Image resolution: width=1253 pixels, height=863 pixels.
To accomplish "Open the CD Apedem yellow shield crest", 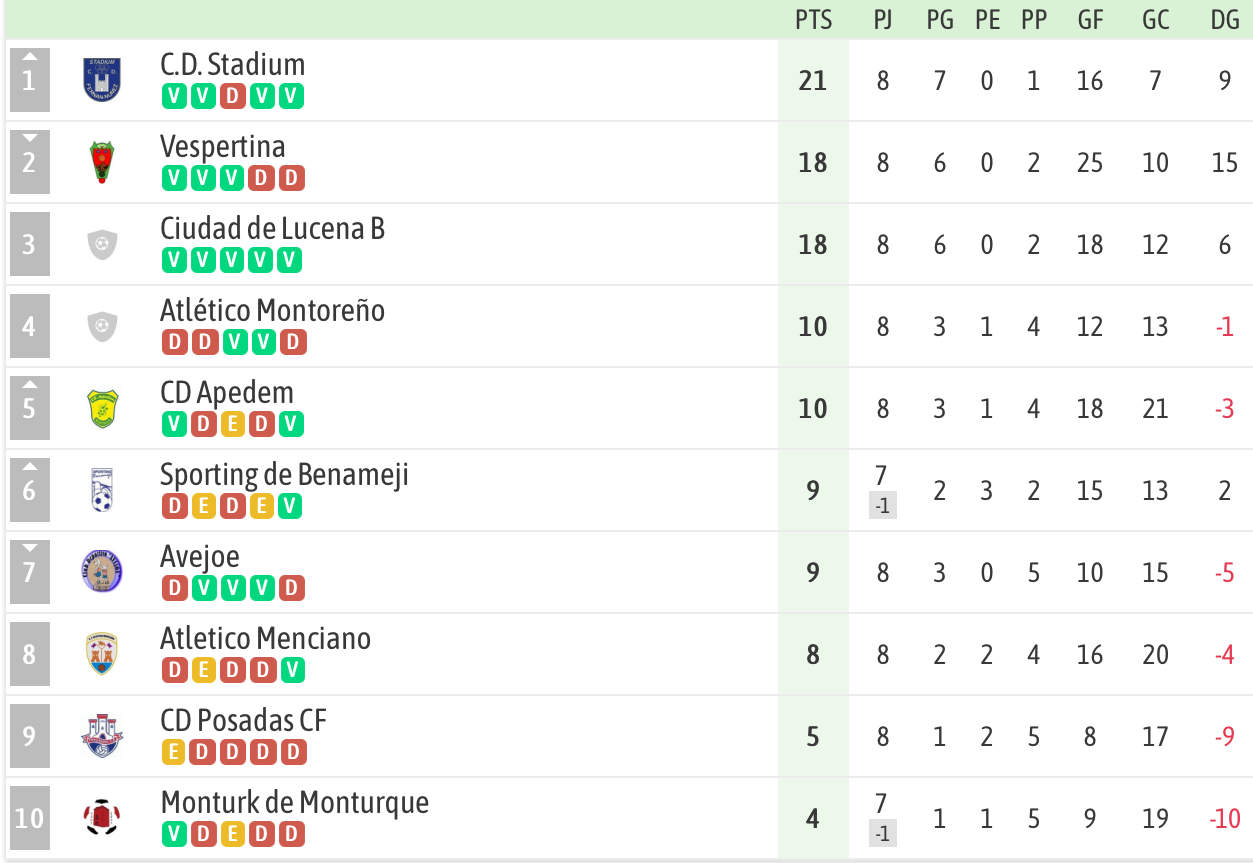I will 102,408.
